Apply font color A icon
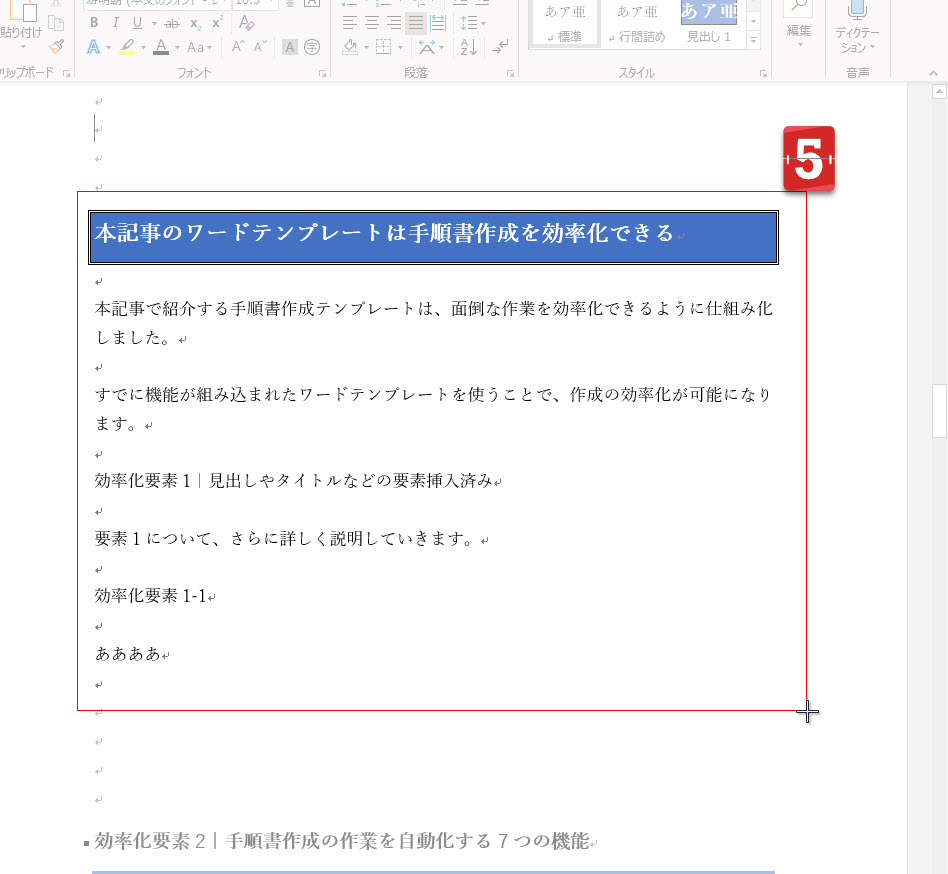Screen dimensions: 948x874 pos(161,47)
